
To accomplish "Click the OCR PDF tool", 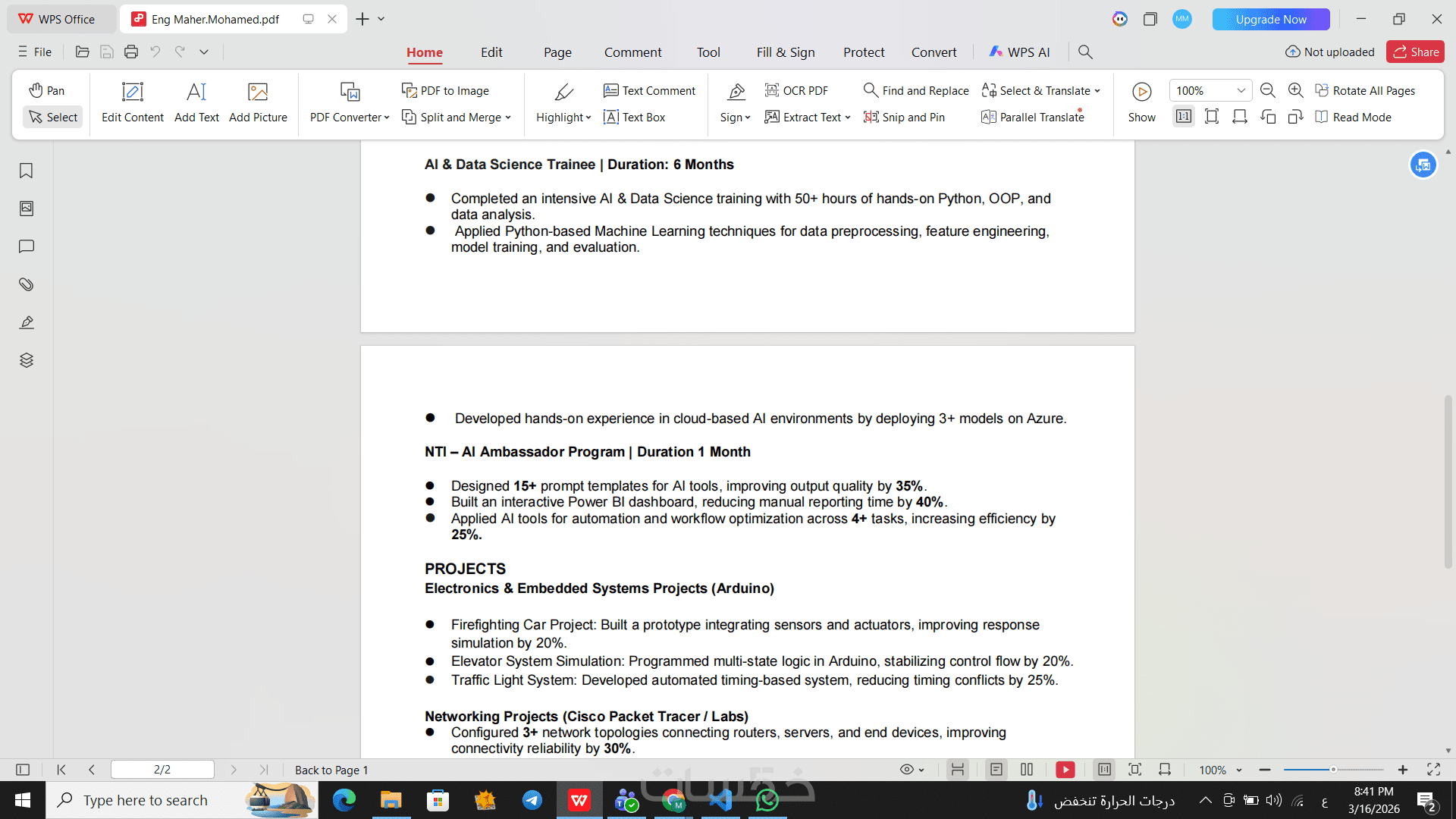I will (796, 90).
